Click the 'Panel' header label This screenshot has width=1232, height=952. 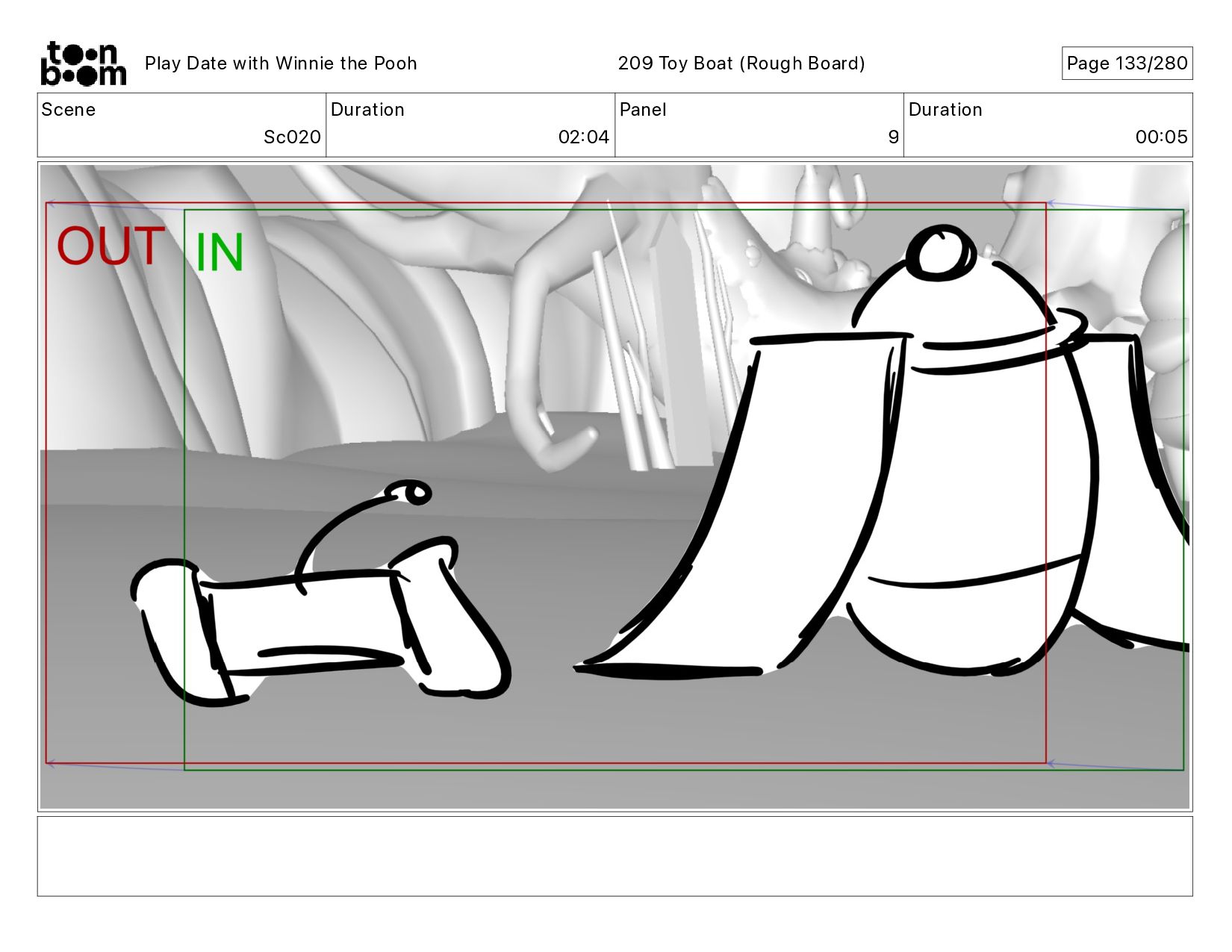643,110
